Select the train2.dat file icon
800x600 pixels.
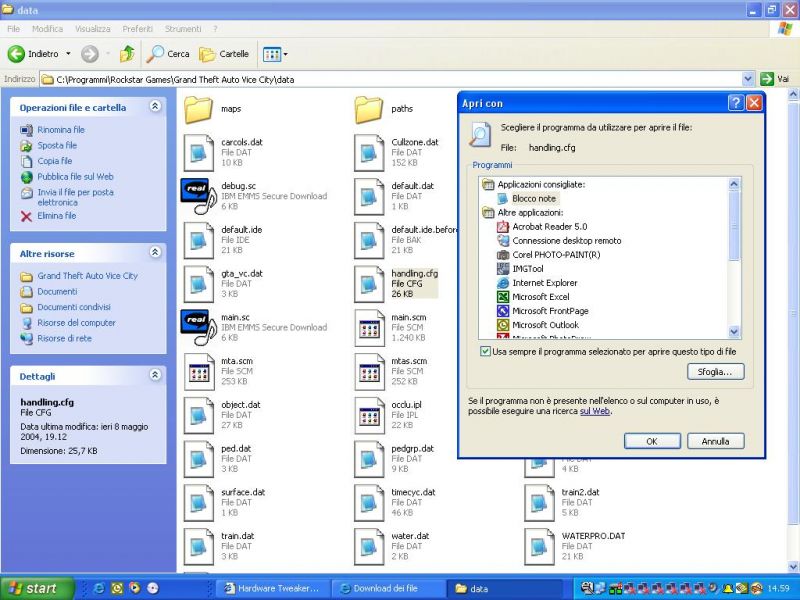[x=539, y=503]
